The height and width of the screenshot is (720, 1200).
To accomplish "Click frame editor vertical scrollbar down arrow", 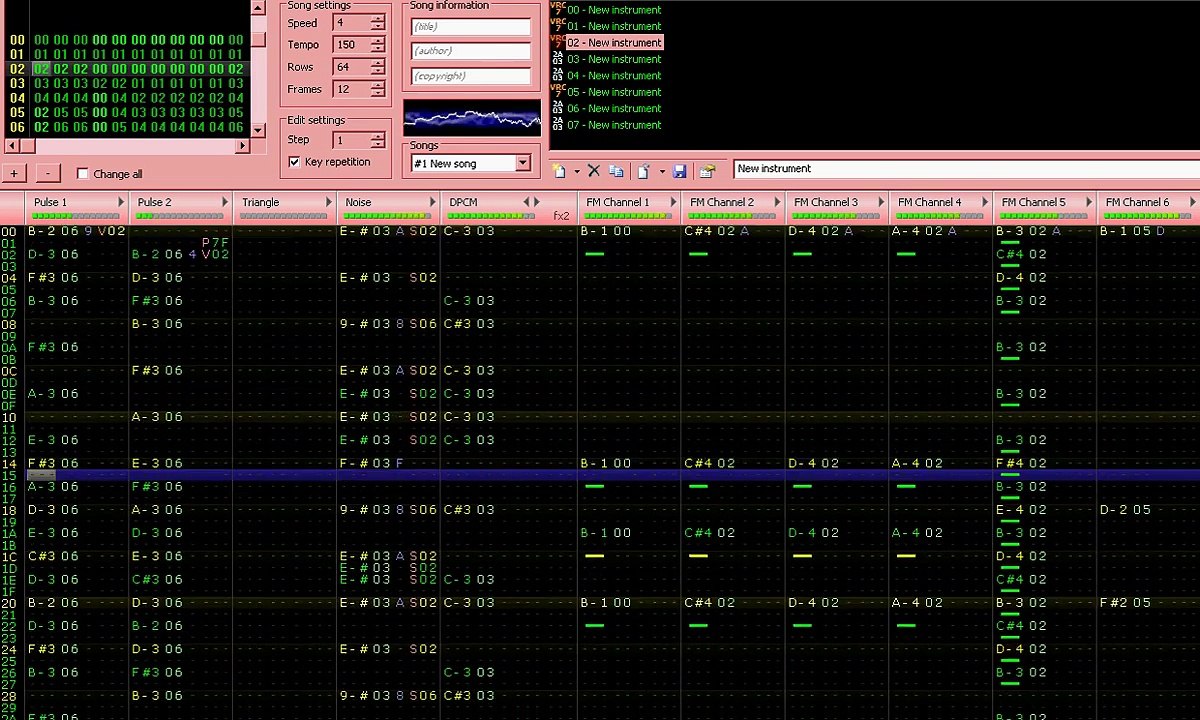I will coord(258,132).
